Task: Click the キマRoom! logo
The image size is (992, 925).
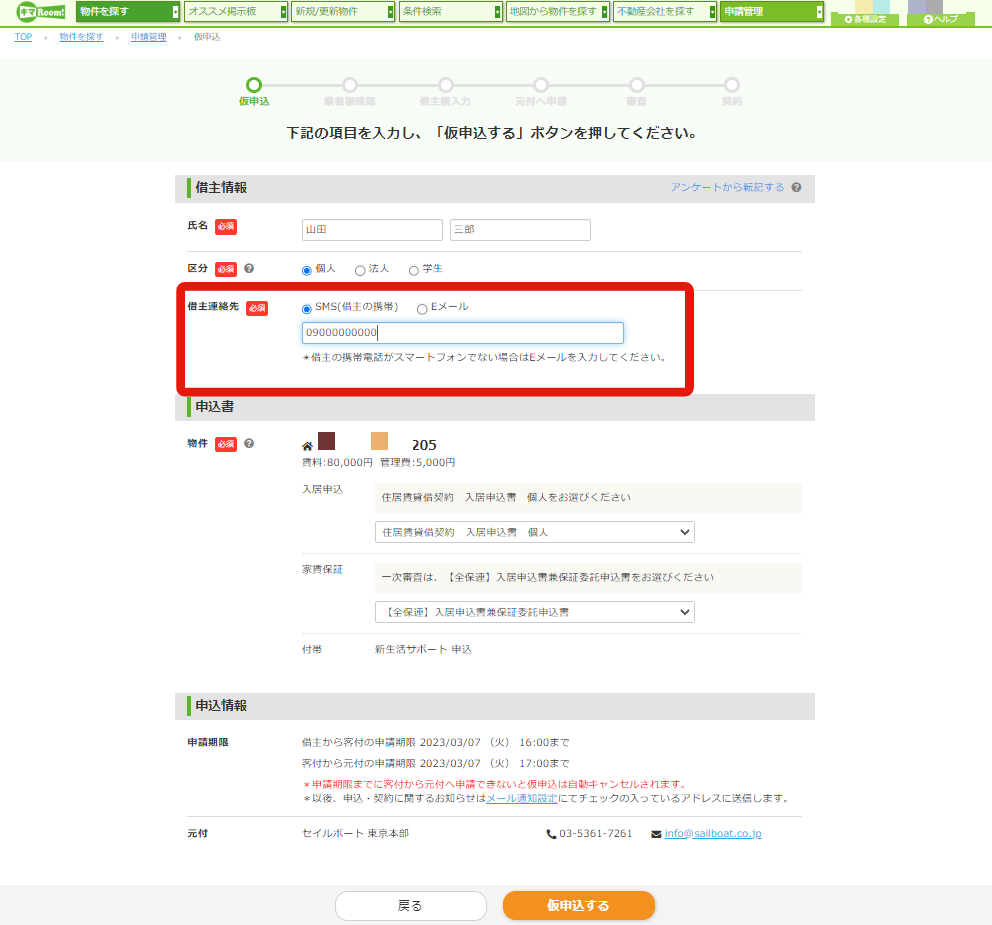Action: (42, 11)
